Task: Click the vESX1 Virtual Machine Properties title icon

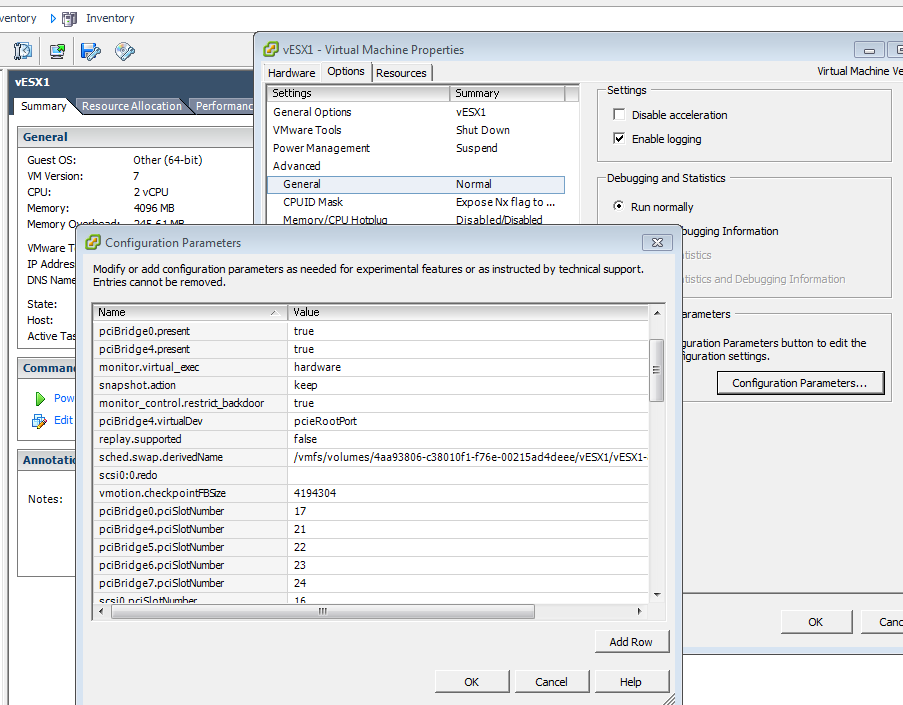Action: [x=271, y=50]
